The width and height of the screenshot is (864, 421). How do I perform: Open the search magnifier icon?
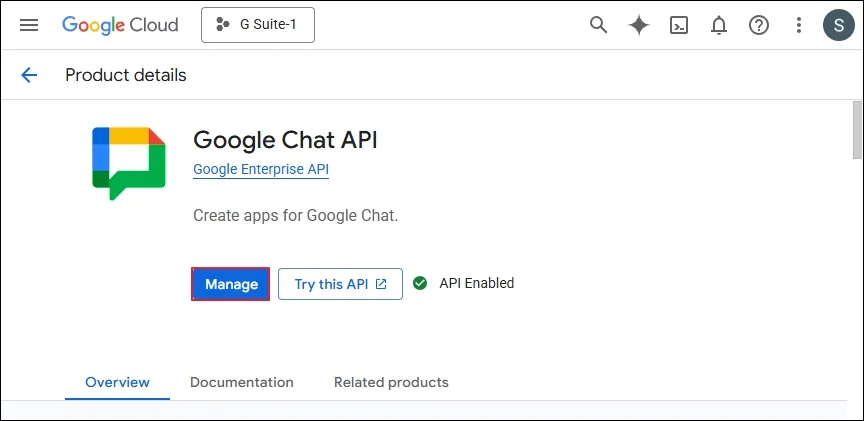tap(598, 25)
